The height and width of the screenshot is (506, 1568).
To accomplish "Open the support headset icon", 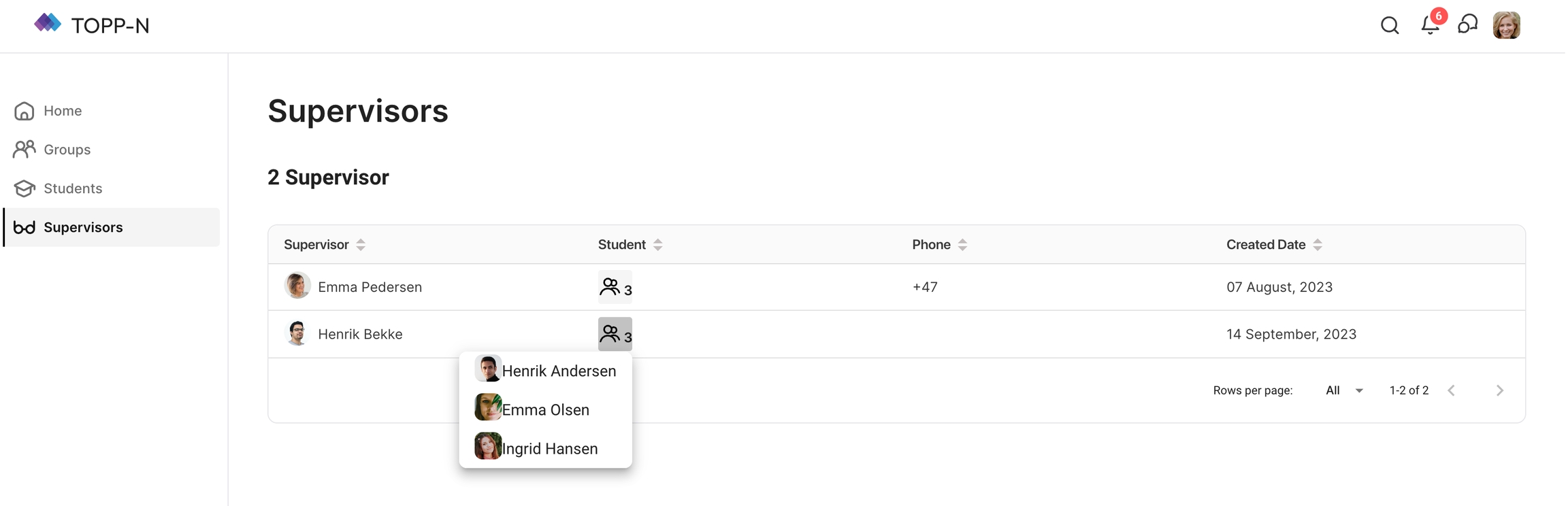I will [1467, 25].
